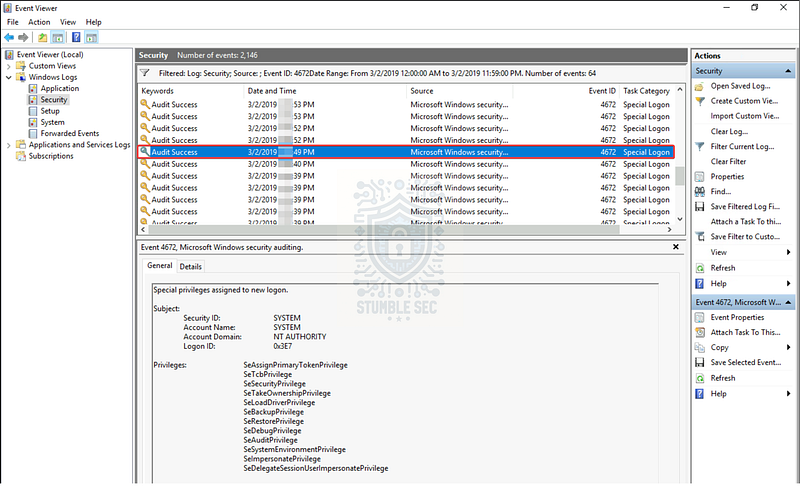Collapse the Security actions section header

tap(788, 71)
